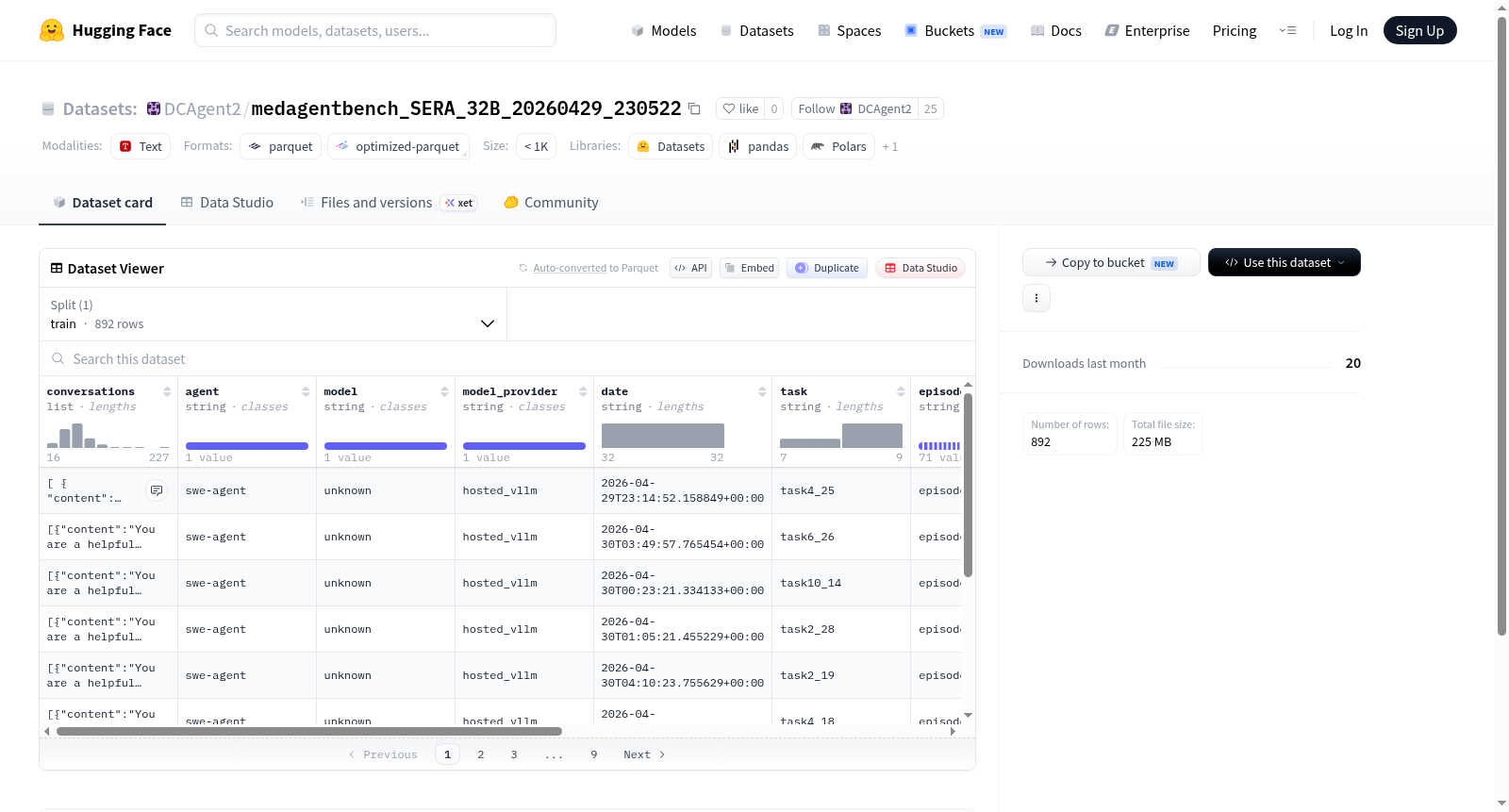Select the pandas library tag
The image size is (1509, 812).
coord(758,146)
